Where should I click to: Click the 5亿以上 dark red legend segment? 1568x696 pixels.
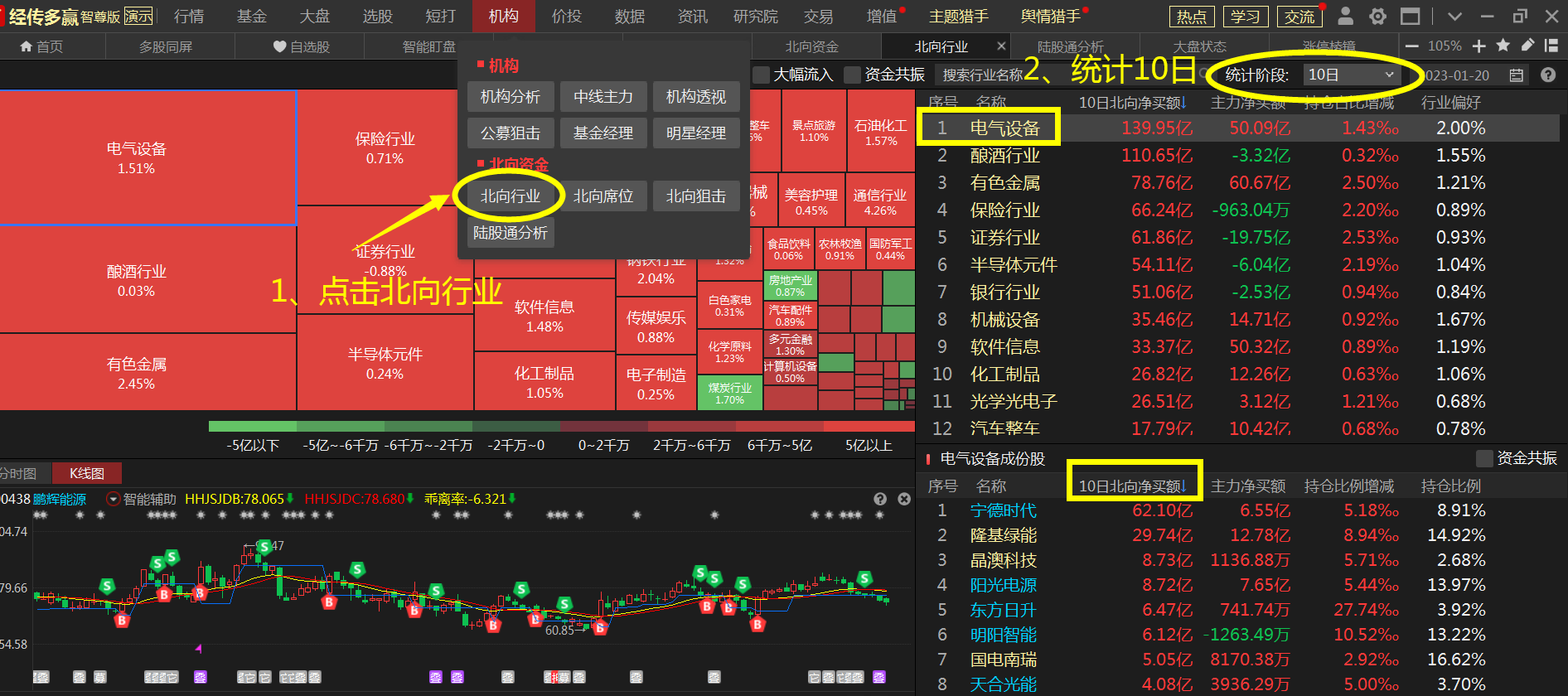click(869, 426)
